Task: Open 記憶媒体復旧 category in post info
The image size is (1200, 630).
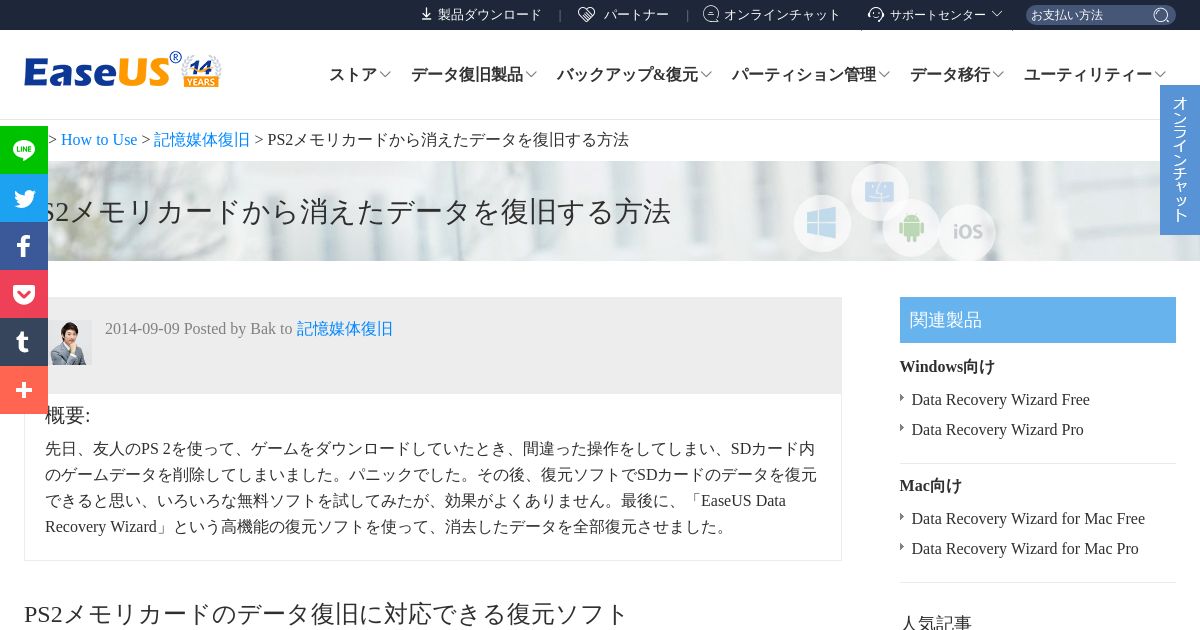Action: coord(345,329)
